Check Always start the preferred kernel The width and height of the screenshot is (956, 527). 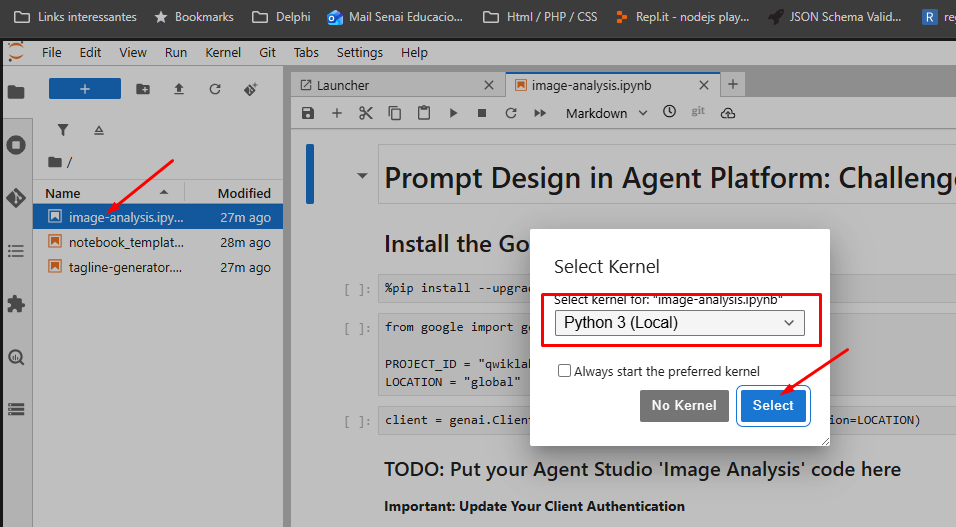tap(565, 371)
